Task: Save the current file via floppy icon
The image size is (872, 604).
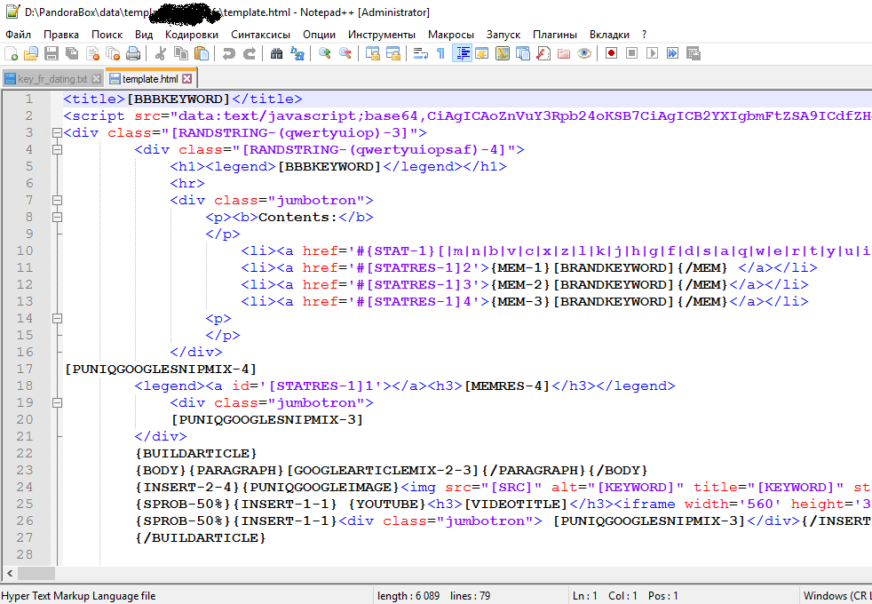Action: [x=52, y=53]
